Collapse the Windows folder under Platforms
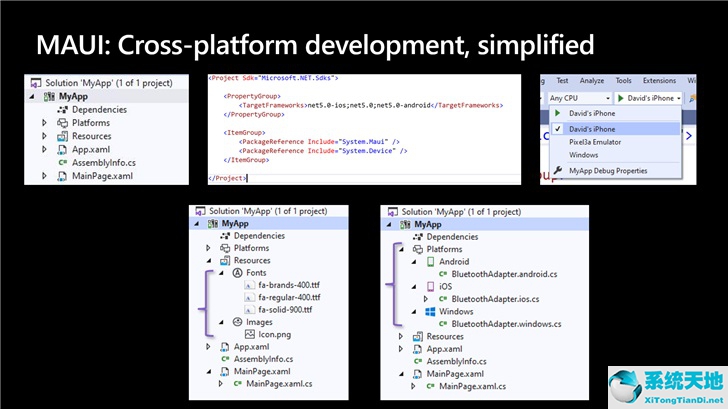The image size is (728, 409). (414, 312)
